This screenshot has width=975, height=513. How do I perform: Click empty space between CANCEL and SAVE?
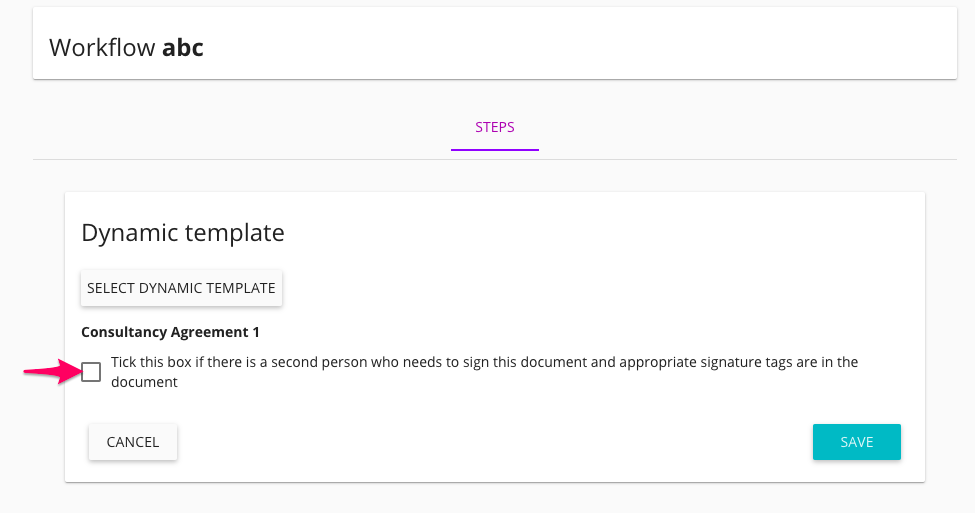coord(495,442)
